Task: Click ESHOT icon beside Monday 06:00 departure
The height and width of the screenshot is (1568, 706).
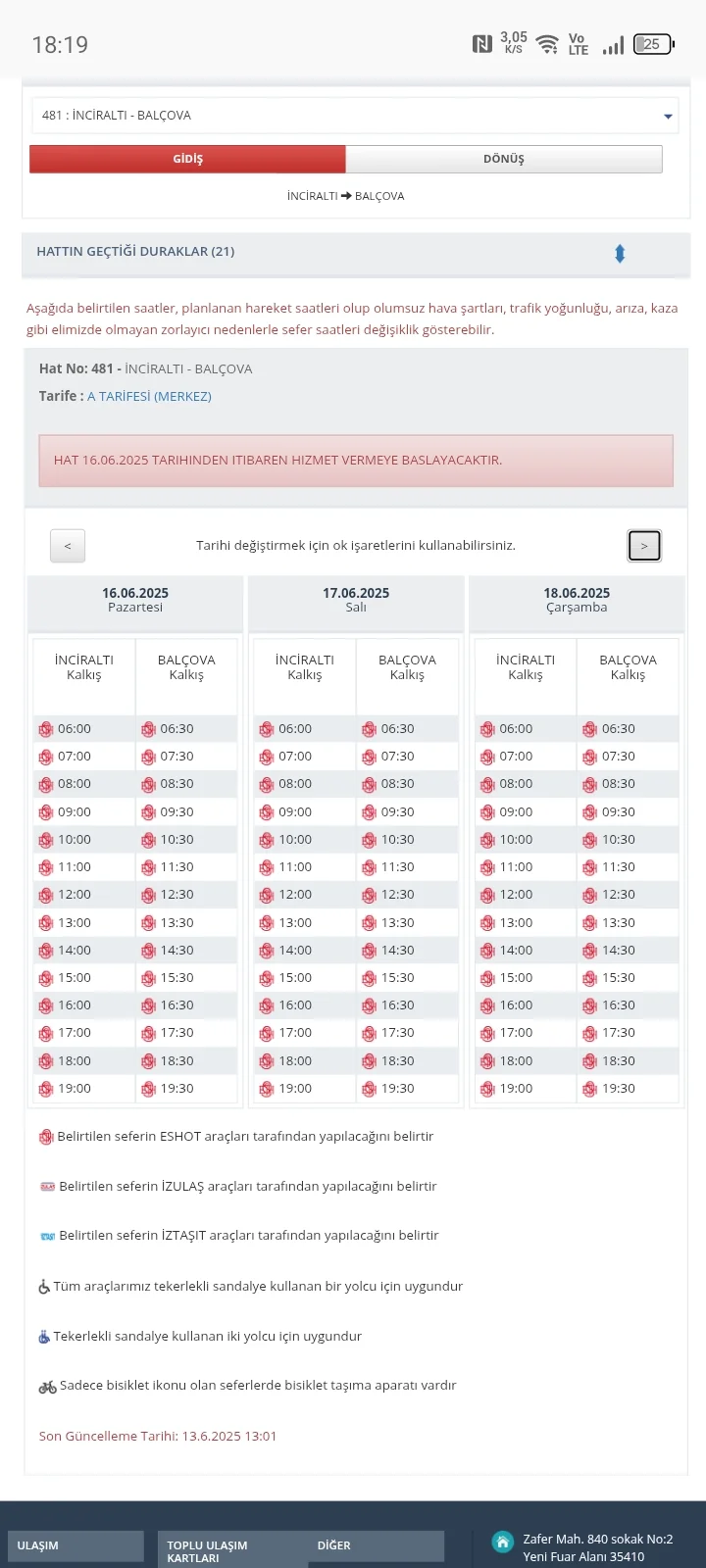Action: 45,729
